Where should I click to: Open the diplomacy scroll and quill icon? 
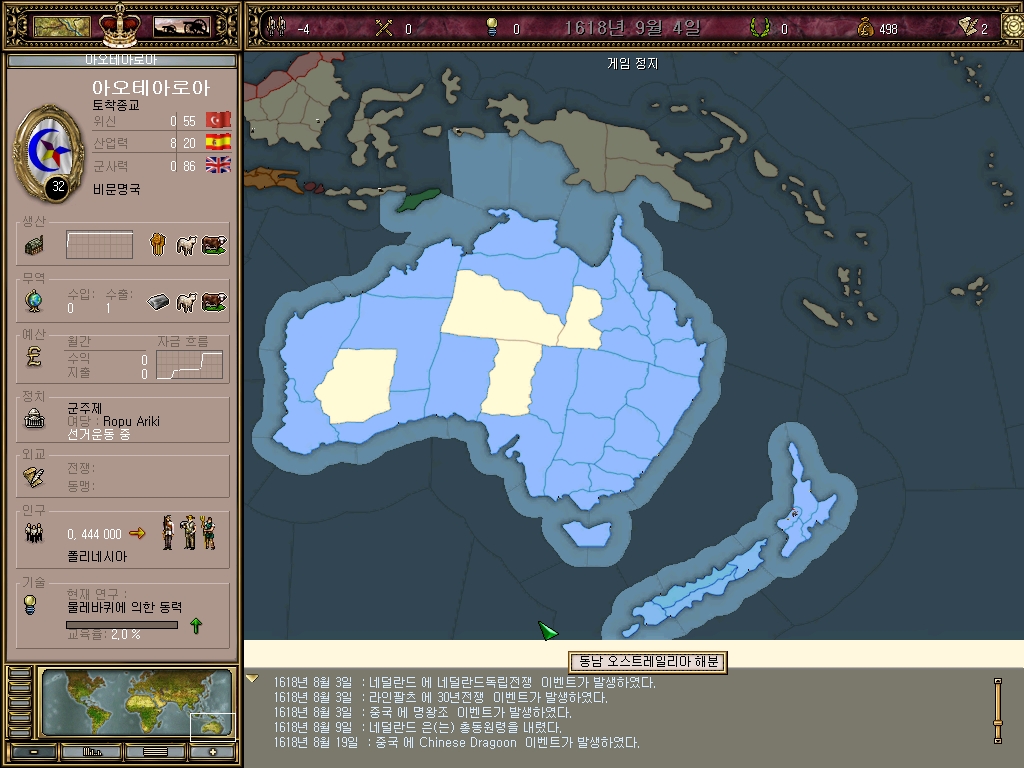tap(34, 477)
